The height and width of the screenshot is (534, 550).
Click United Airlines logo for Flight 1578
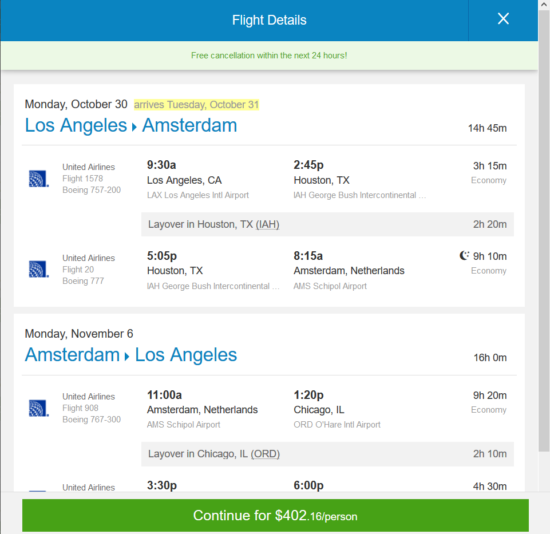(x=38, y=179)
